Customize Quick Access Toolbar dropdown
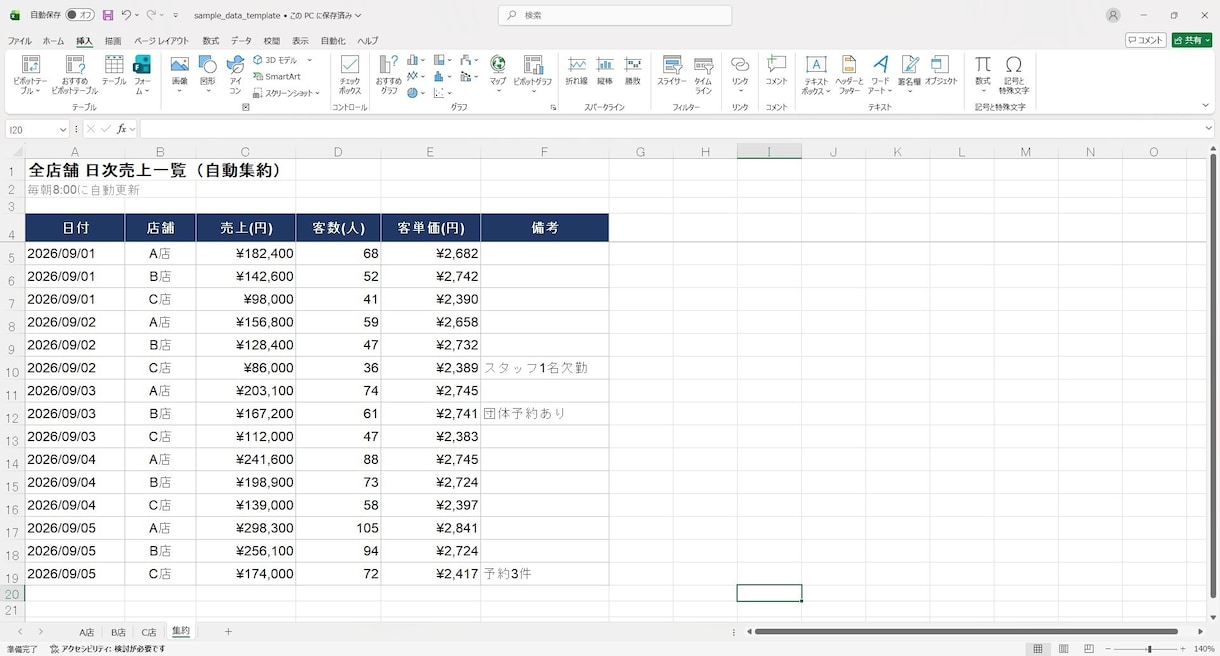The height and width of the screenshot is (656, 1220). tap(176, 15)
